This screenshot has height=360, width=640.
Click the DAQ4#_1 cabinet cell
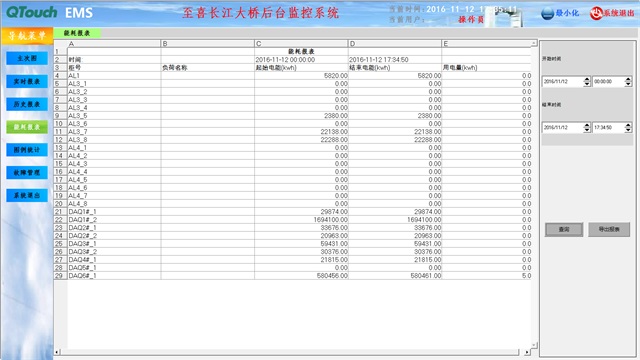click(114, 260)
